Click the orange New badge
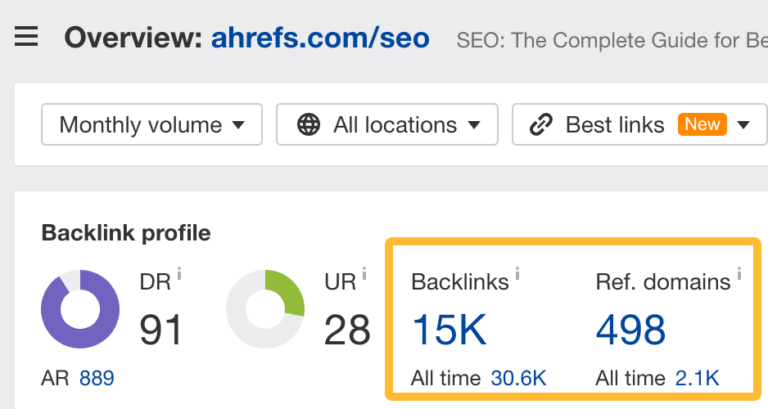Screen dimensions: 768x409 702,124
